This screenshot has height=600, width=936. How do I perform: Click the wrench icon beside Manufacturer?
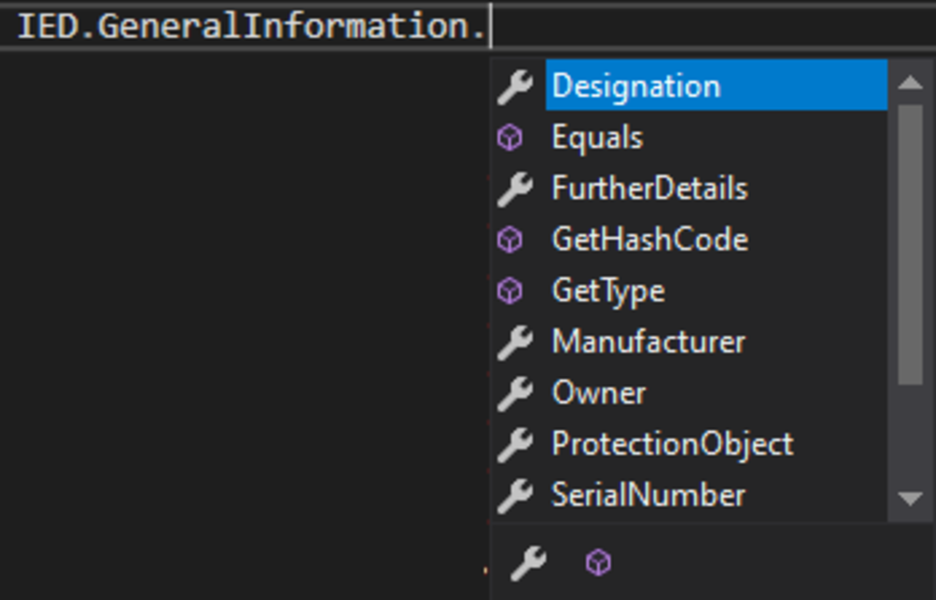(x=515, y=343)
